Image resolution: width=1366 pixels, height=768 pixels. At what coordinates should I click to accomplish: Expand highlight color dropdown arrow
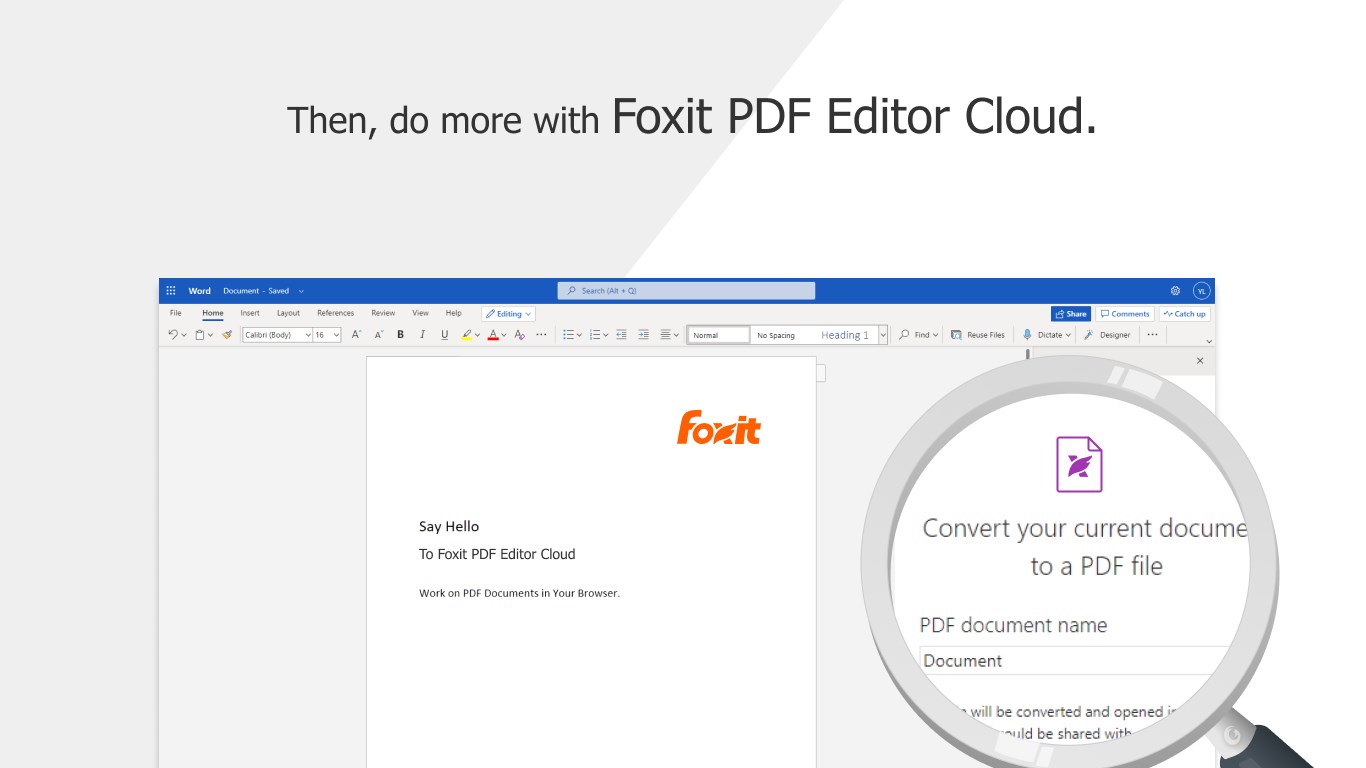point(478,335)
